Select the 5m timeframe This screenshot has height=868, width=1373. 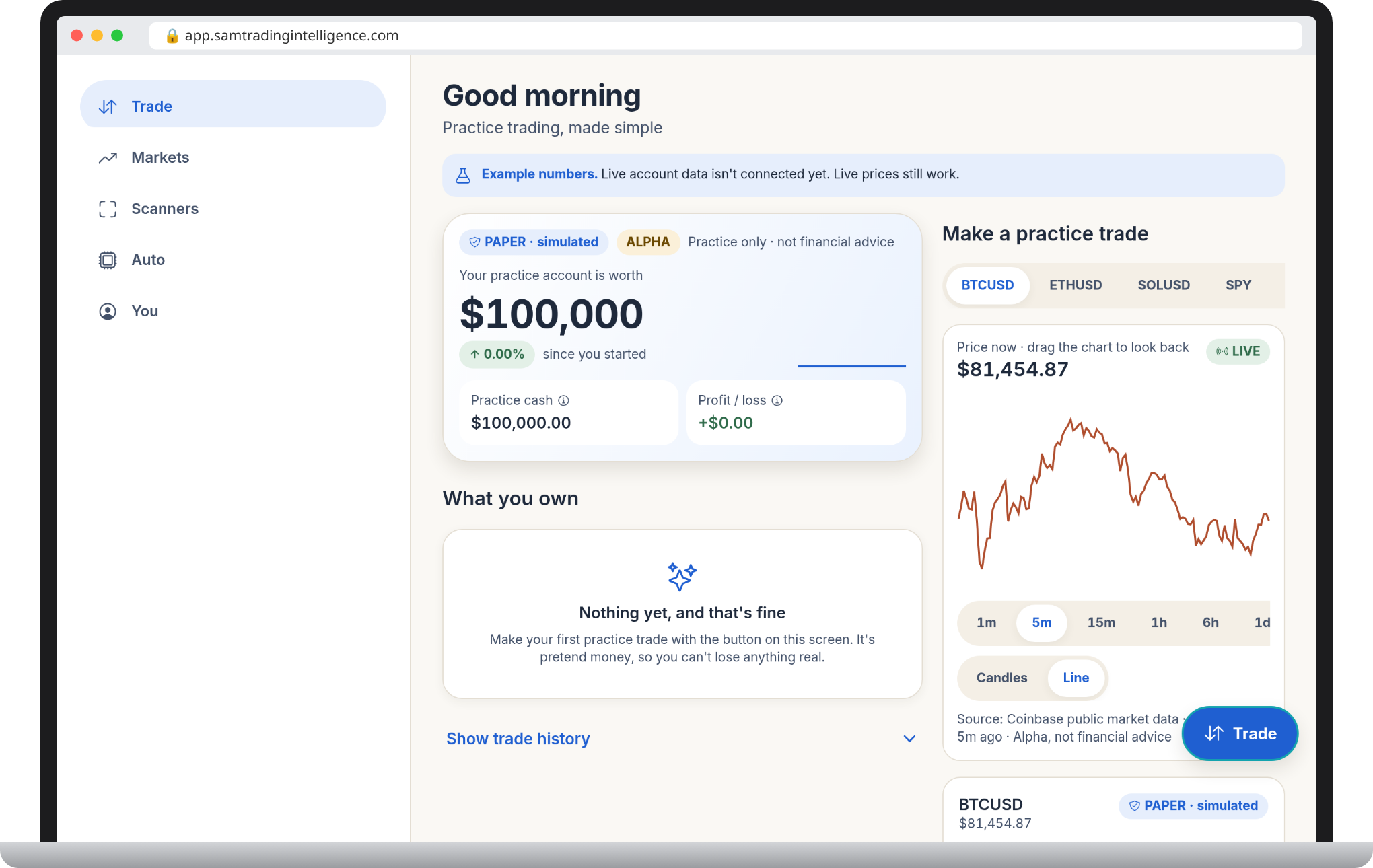1041,622
